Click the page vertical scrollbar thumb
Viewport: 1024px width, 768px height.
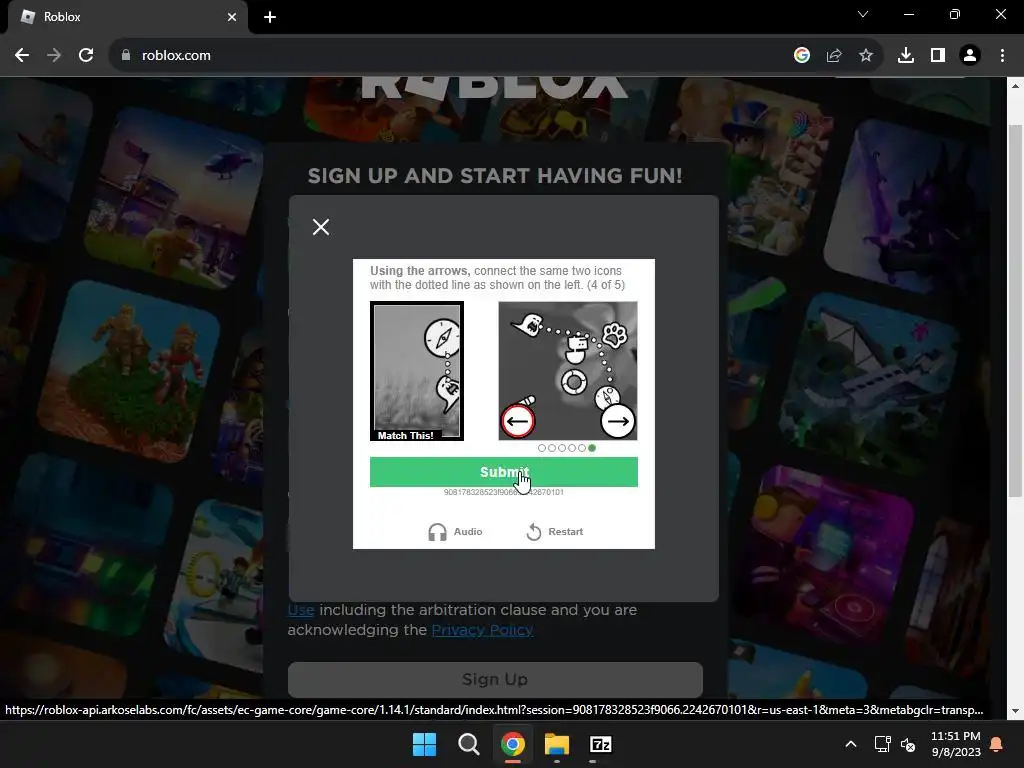coord(1015,310)
